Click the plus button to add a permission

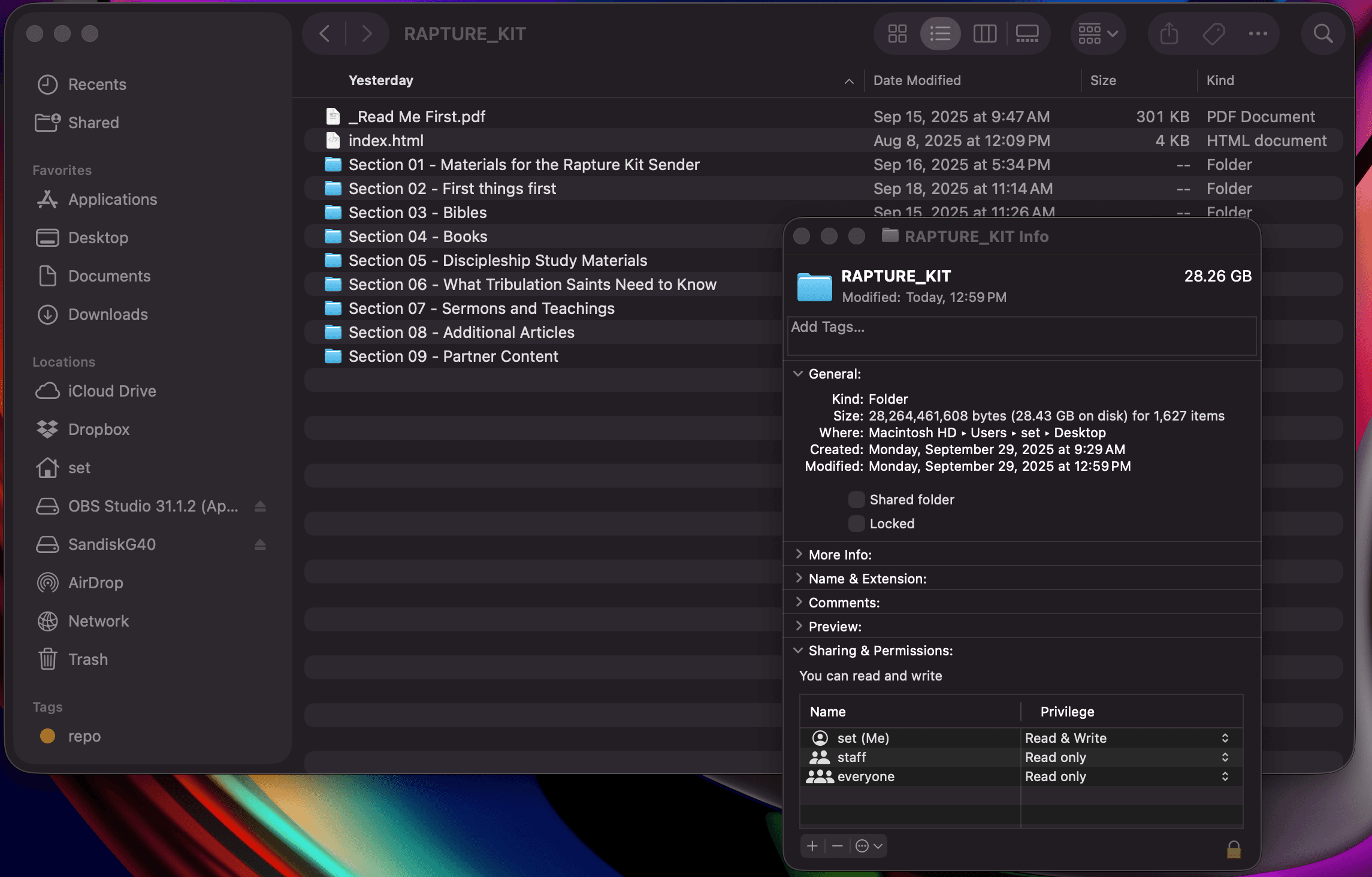coord(812,846)
